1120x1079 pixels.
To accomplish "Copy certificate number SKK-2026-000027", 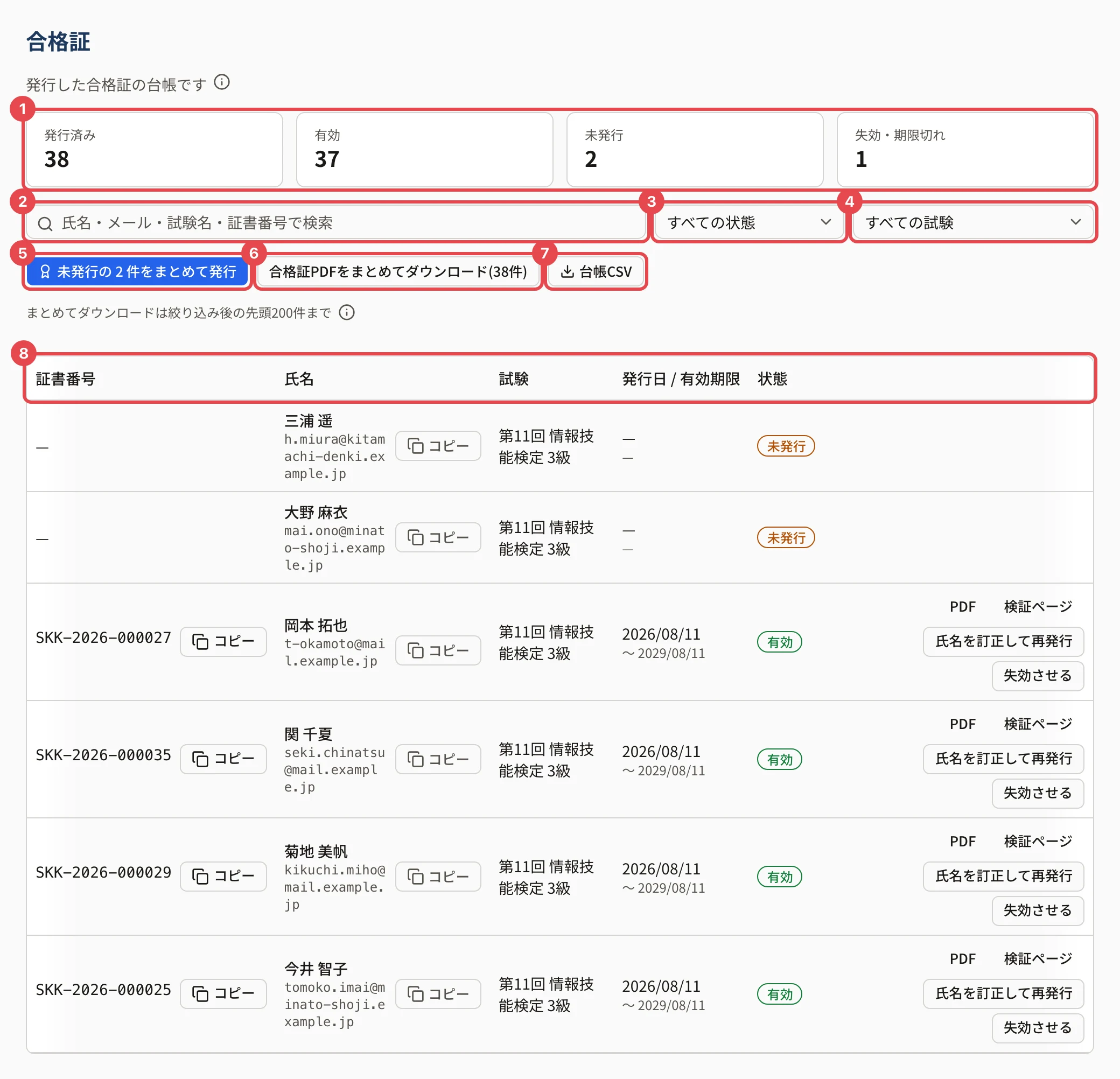I will (x=223, y=641).
